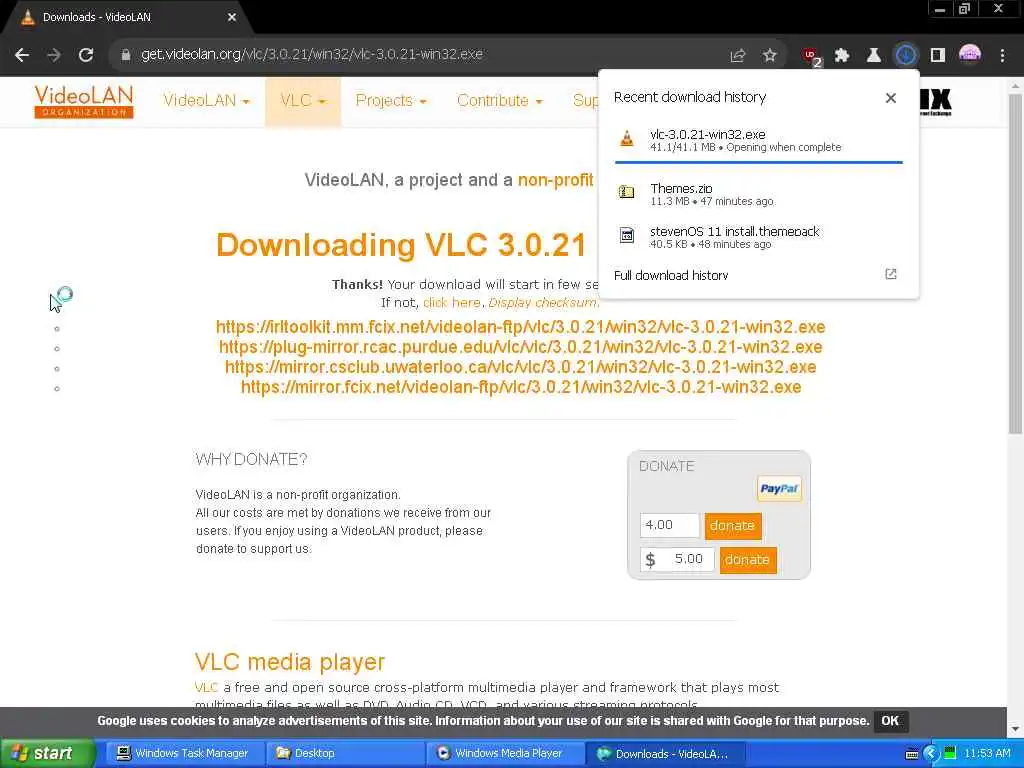Open vlc-3.0.21-win32.exe download entry
Image resolution: width=1024 pixels, height=768 pixels.
(x=758, y=140)
